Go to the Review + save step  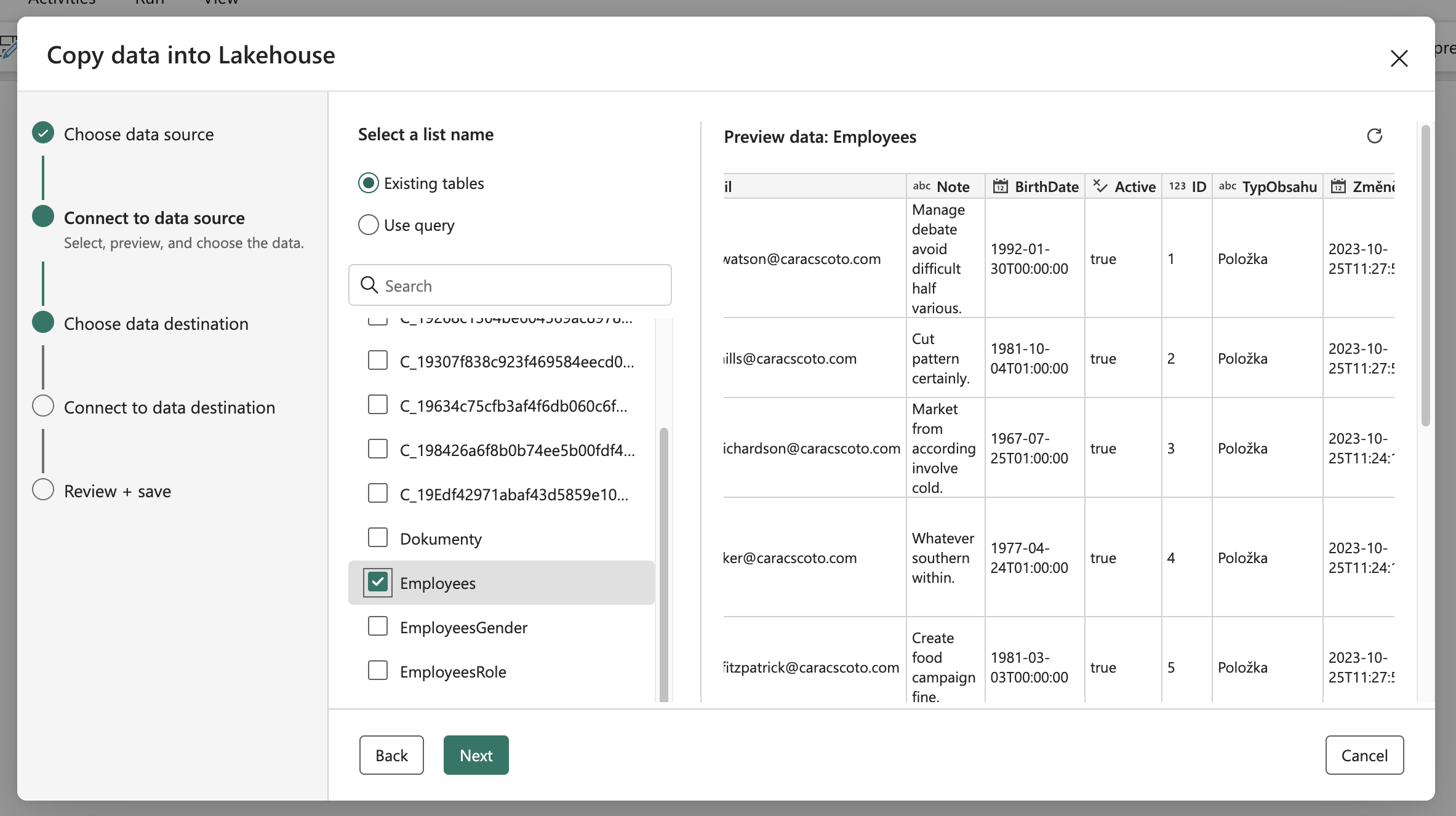pyautogui.click(x=118, y=491)
